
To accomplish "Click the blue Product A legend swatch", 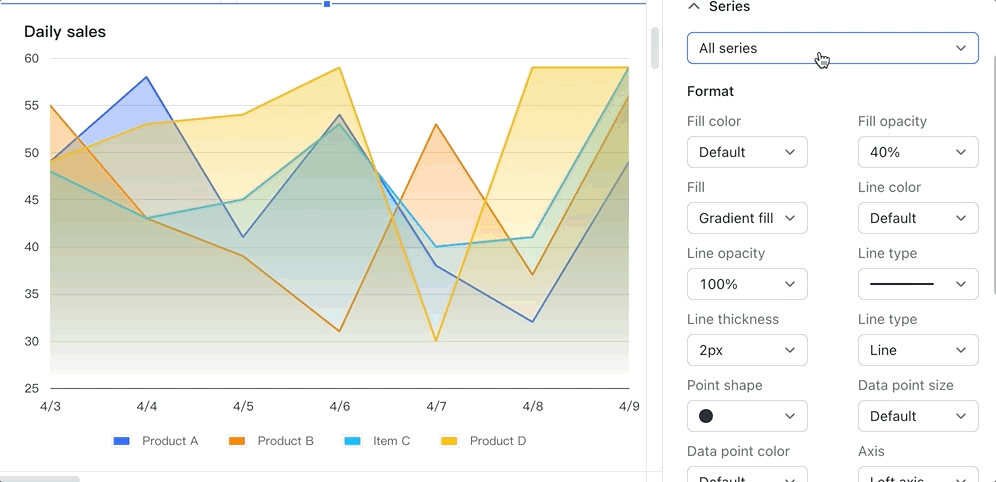I will click(122, 441).
